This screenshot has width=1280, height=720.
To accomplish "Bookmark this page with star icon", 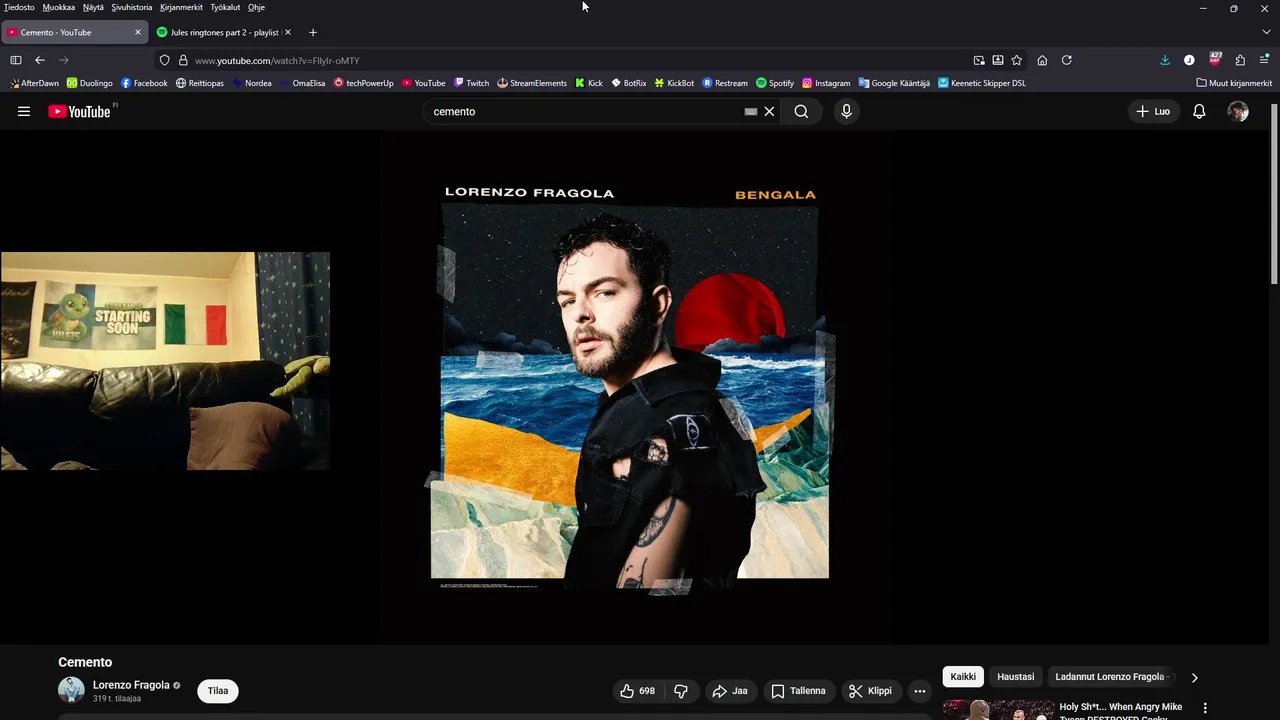I will (1017, 60).
